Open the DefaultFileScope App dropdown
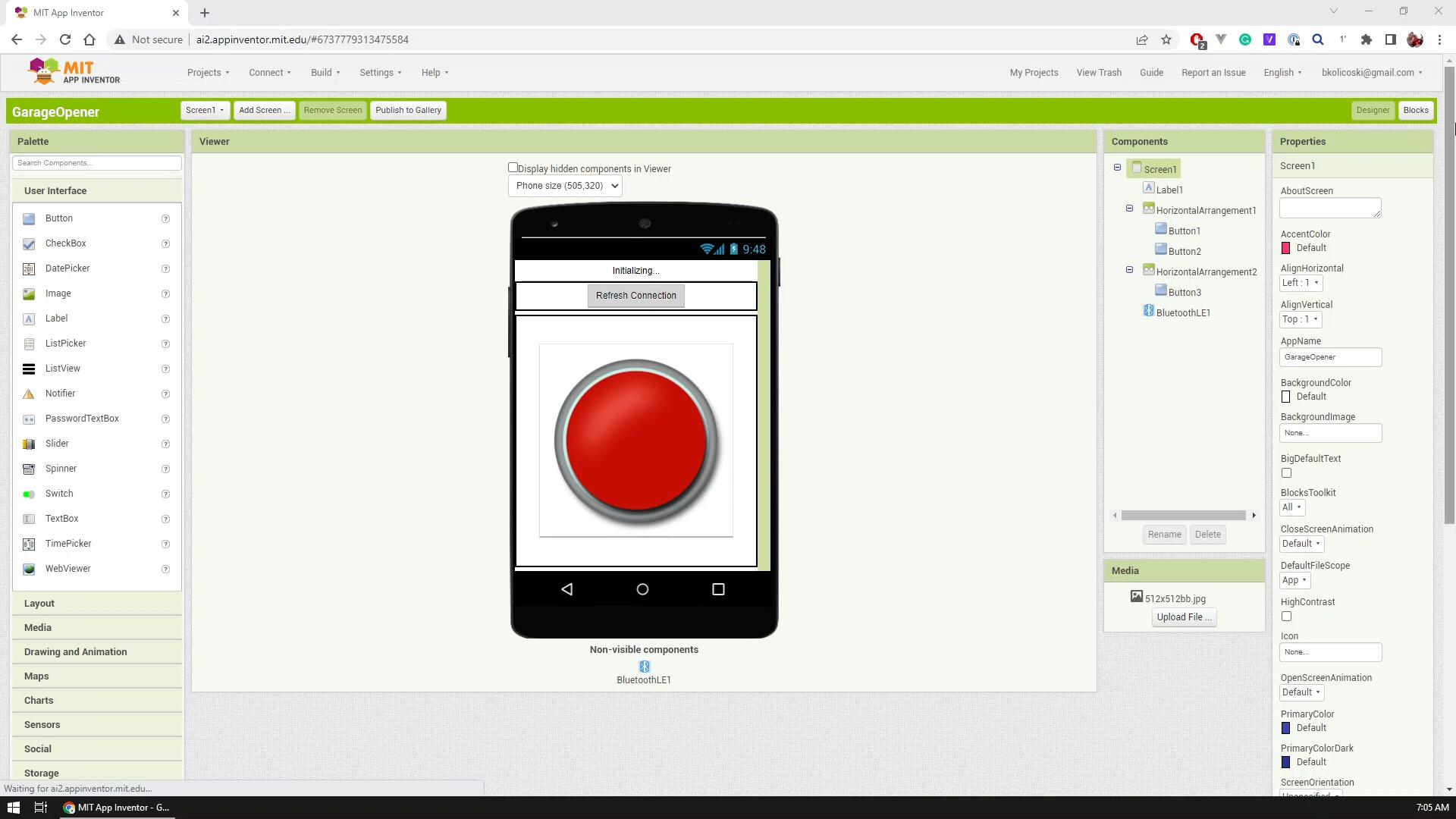Viewport: 1456px width, 819px height. coord(1294,580)
